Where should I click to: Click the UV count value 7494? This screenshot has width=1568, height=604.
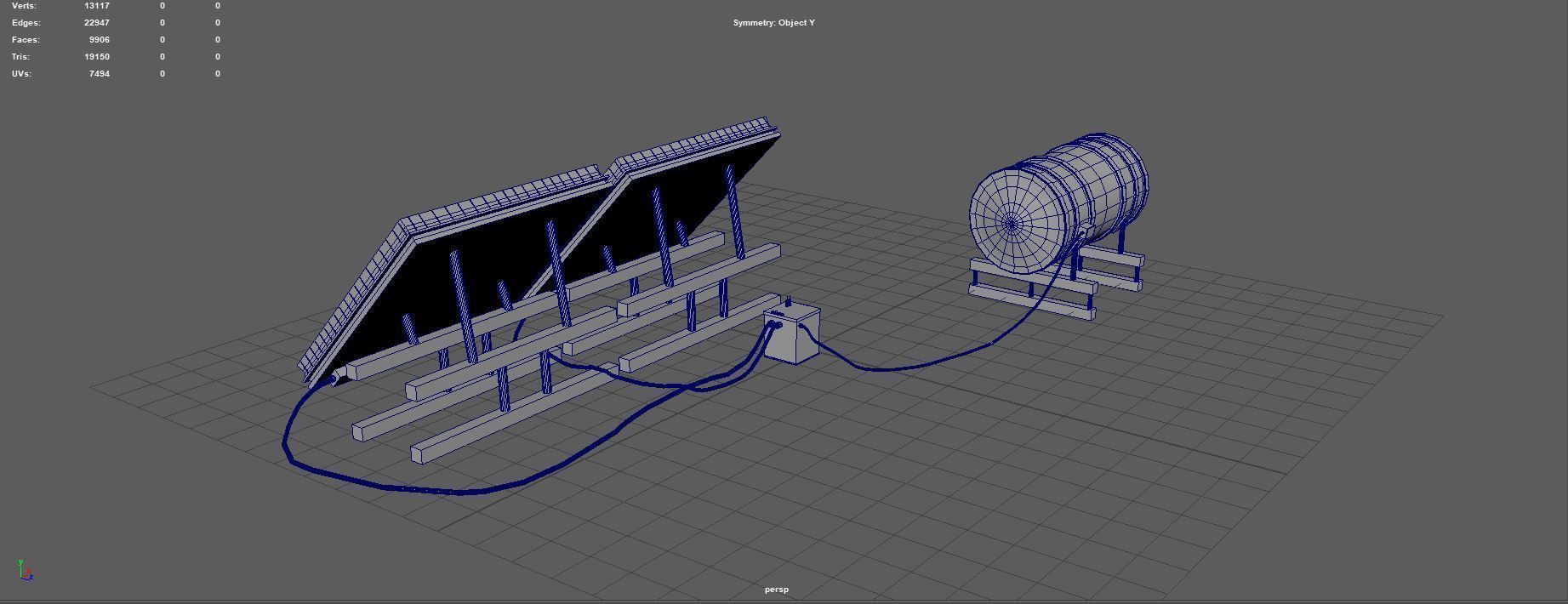[100, 74]
